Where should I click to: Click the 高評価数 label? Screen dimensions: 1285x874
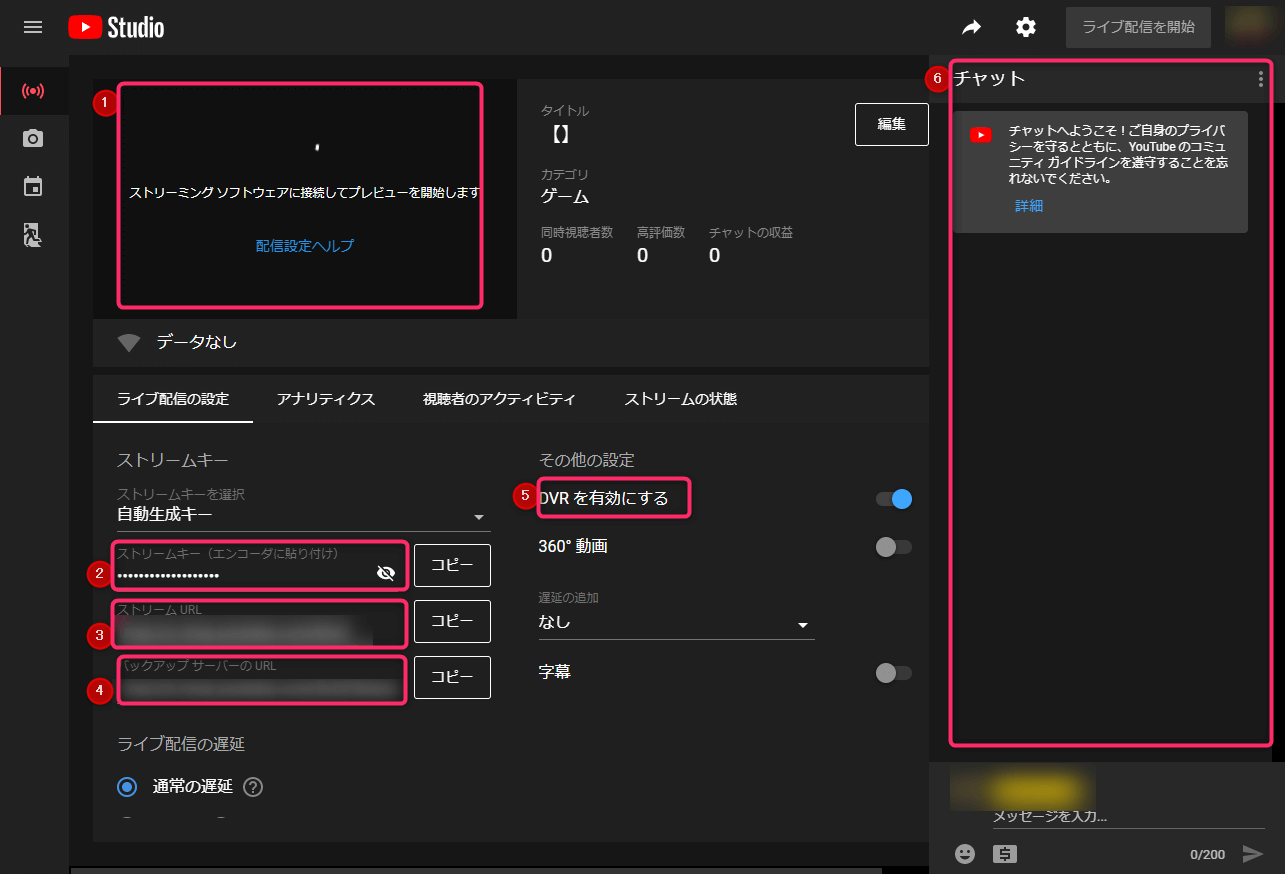[x=661, y=232]
